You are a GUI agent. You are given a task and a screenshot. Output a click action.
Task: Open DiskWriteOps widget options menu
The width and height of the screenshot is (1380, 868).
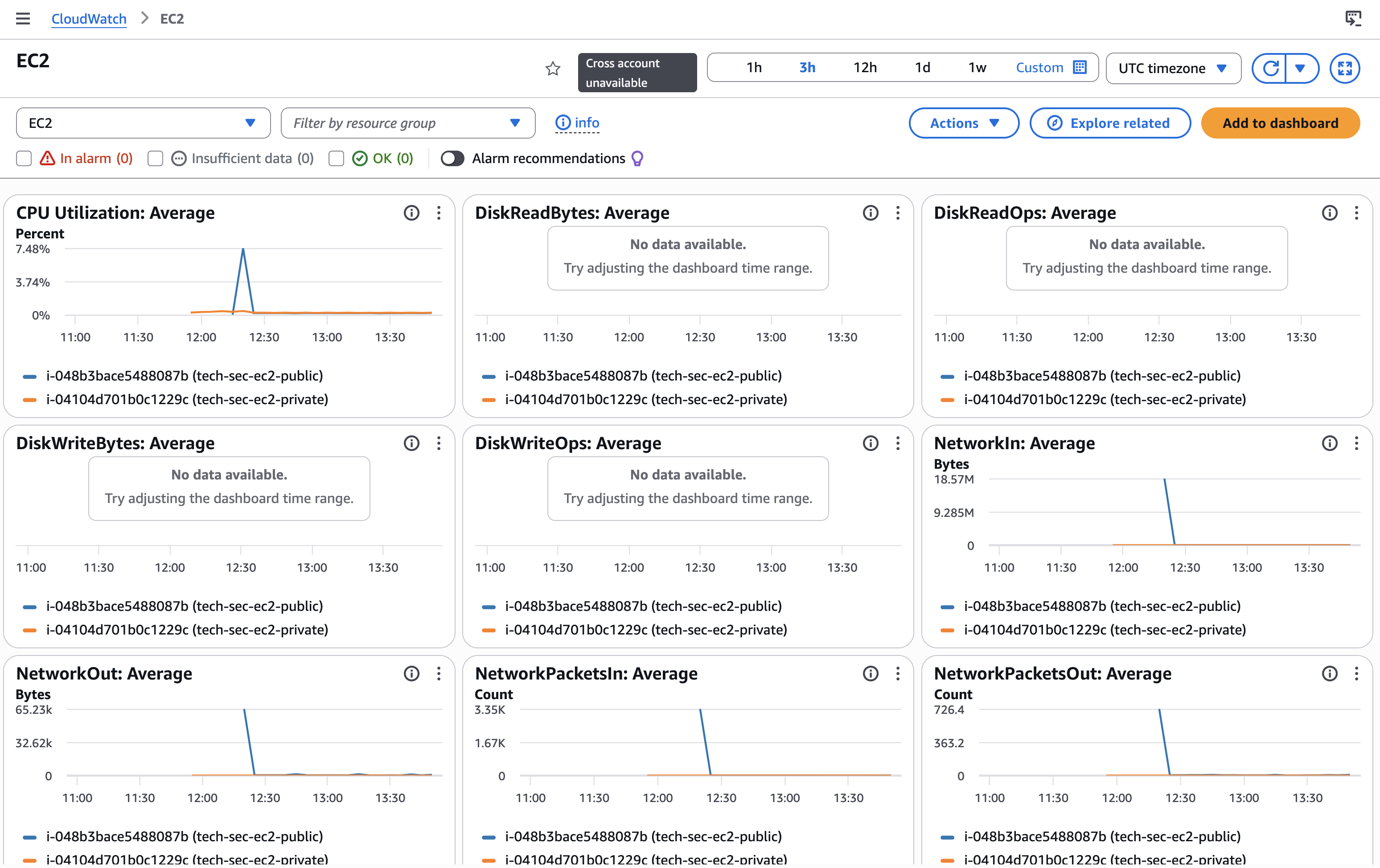(898, 443)
